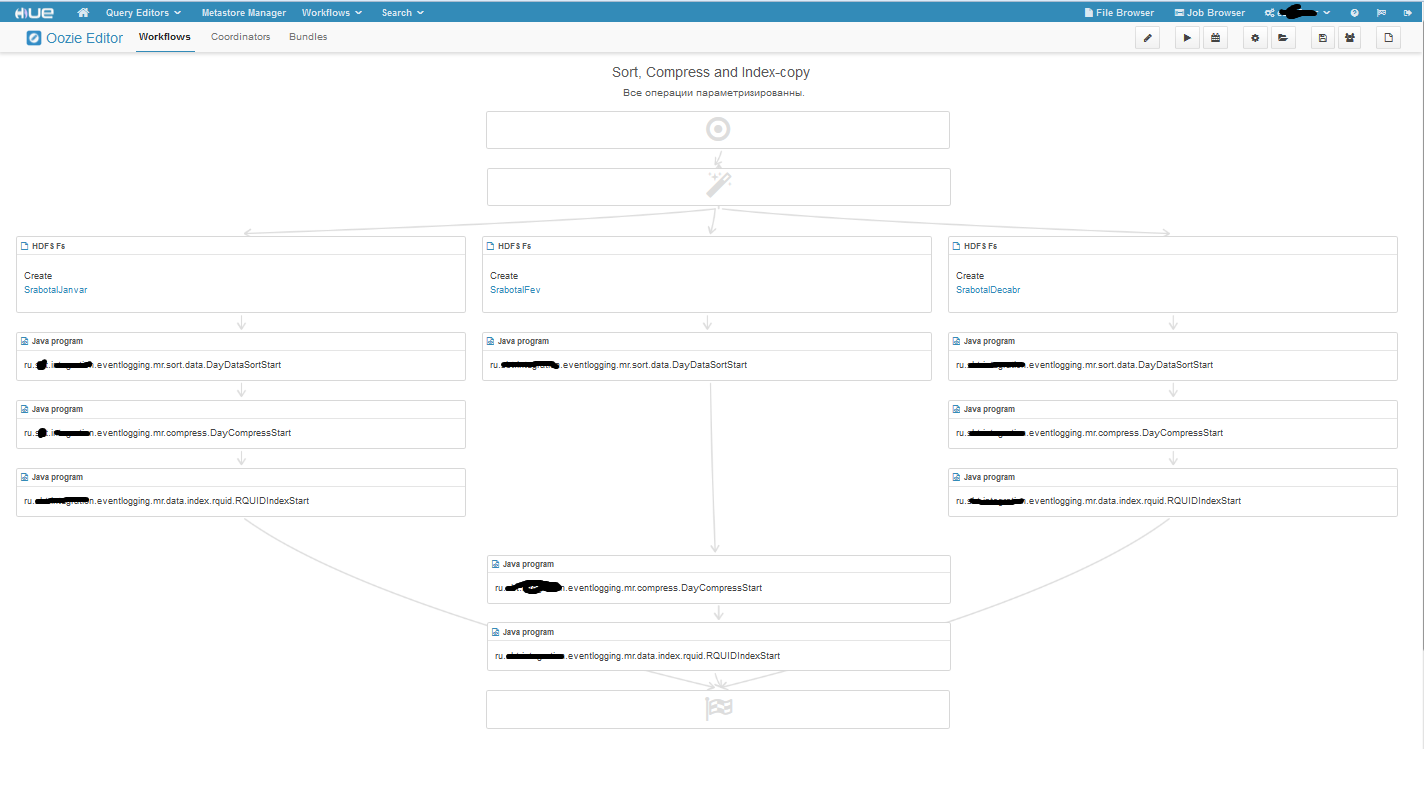
Task: Schedule the workflow with the calendar icon
Action: (x=1215, y=38)
